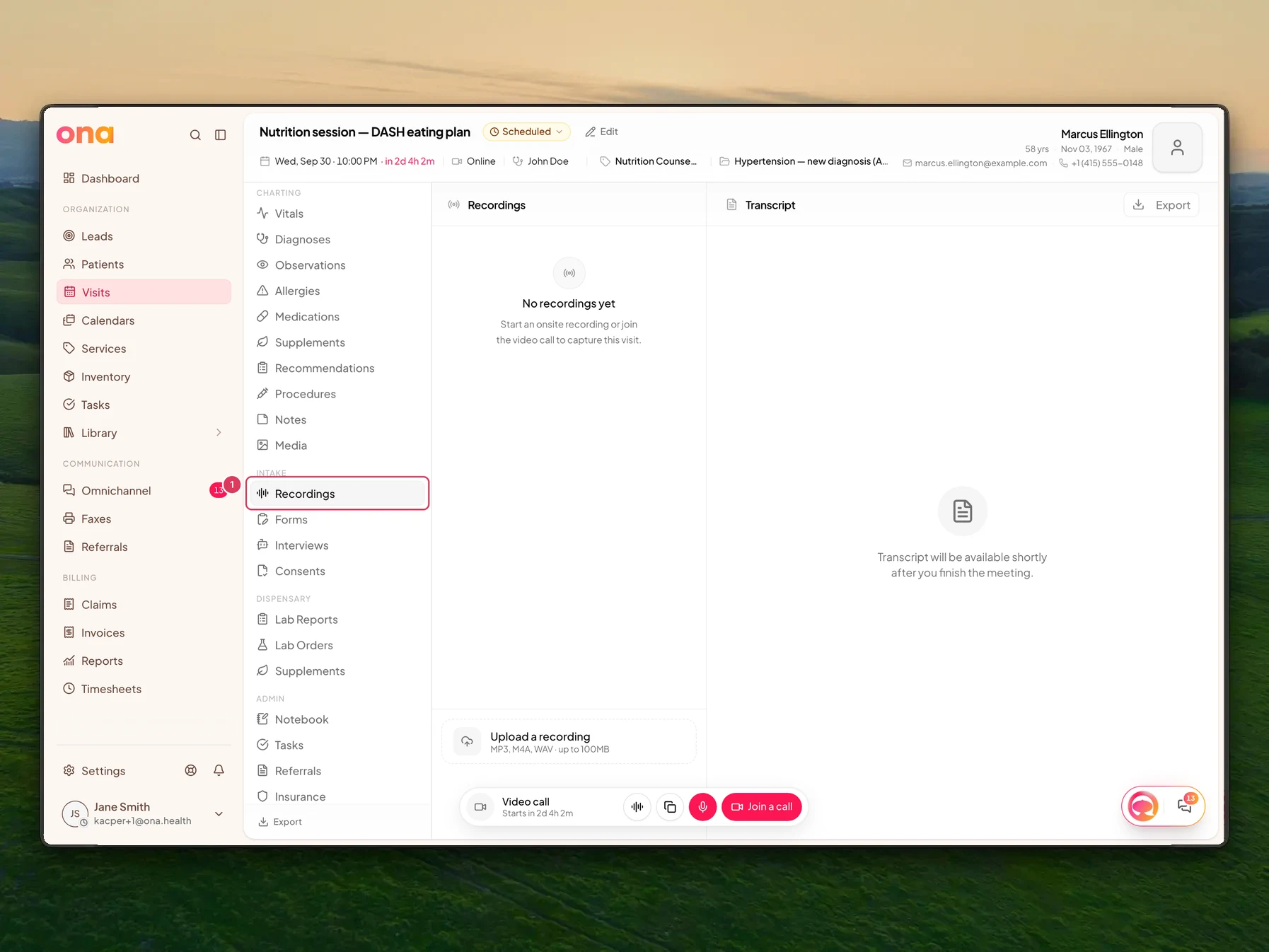1269x952 pixels.
Task: Click the Nutrition Counse... service tag
Action: point(649,161)
